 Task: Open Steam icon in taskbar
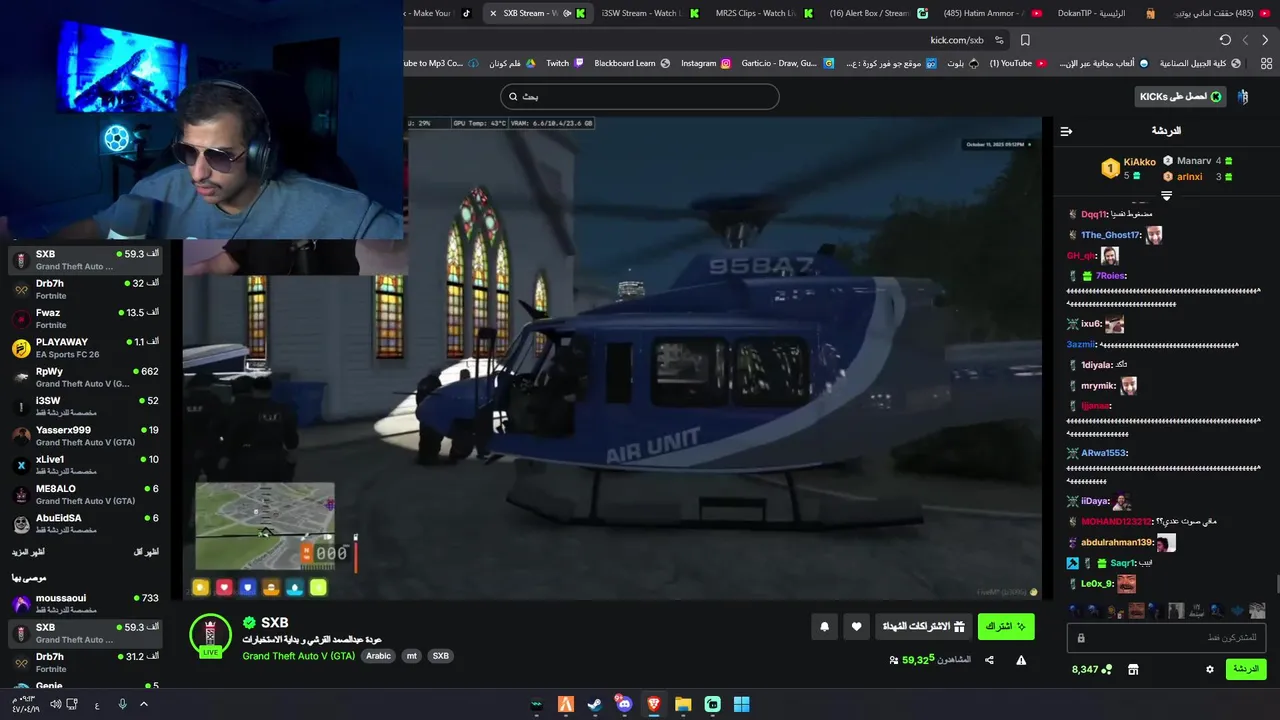tap(595, 704)
